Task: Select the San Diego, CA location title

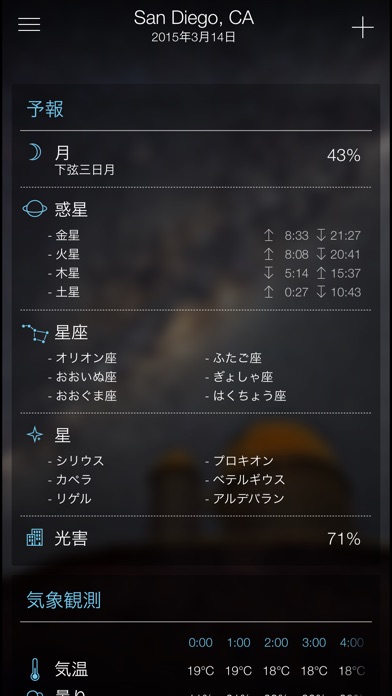Action: [x=194, y=18]
